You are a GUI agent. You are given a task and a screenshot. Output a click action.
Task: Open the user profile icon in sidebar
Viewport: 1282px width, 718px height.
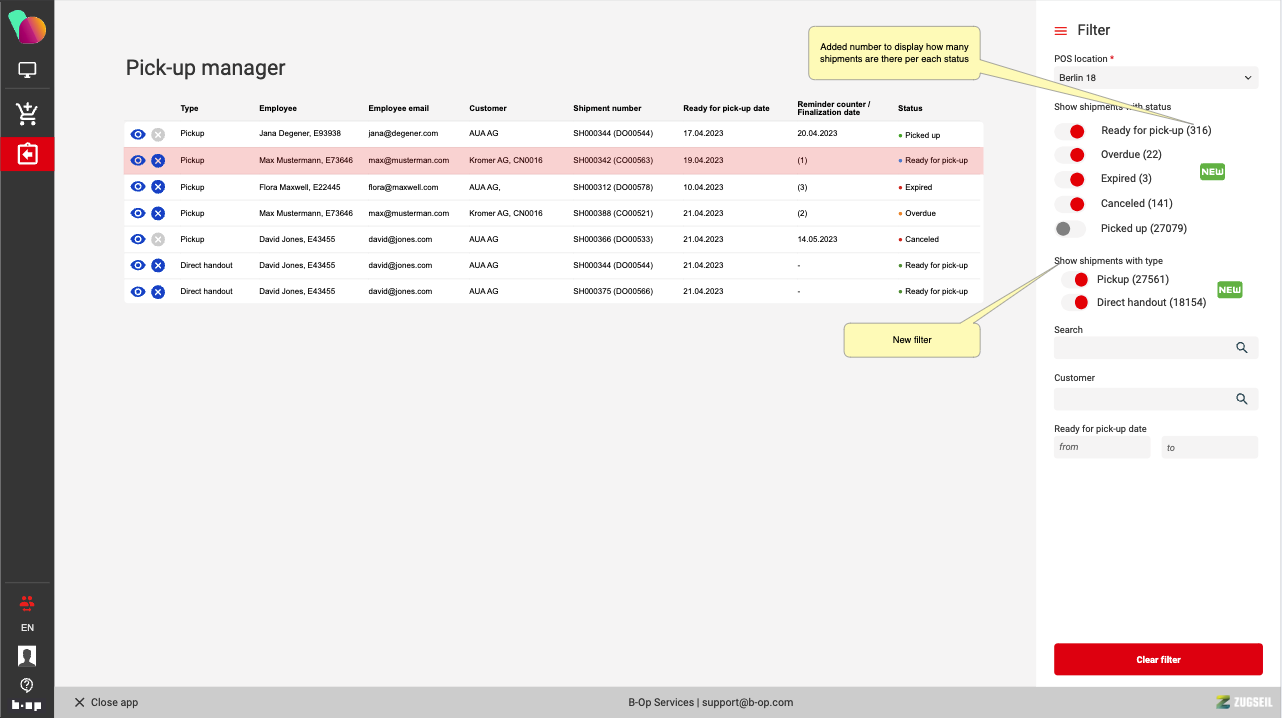[x=27, y=656]
